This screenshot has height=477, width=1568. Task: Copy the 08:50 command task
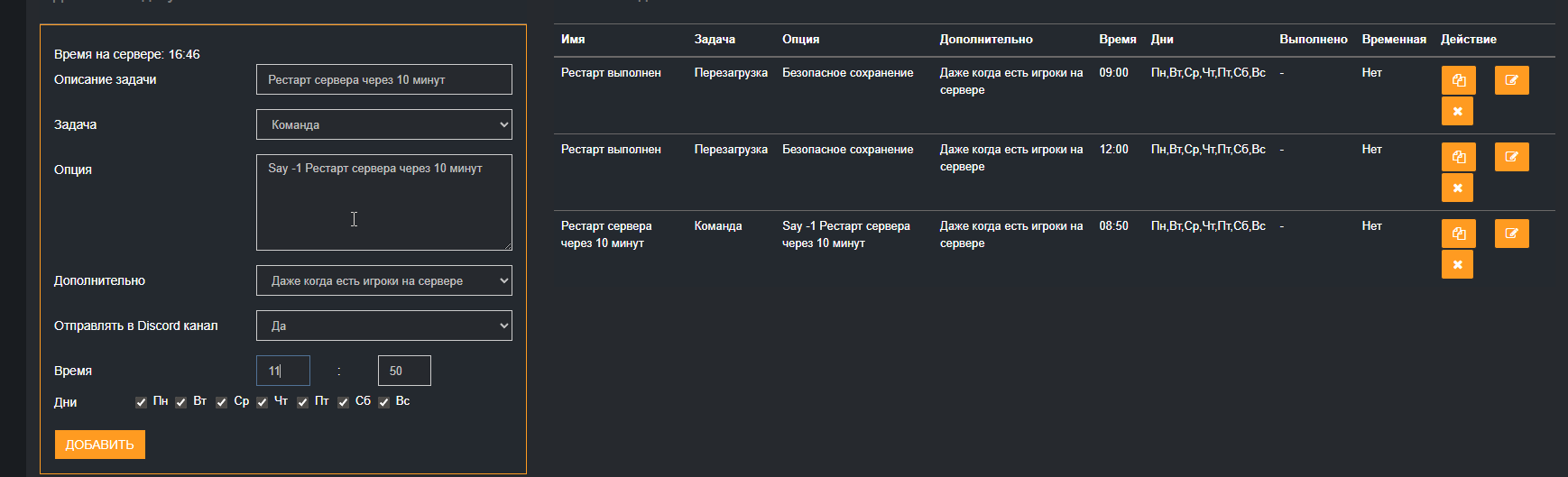[1458, 234]
